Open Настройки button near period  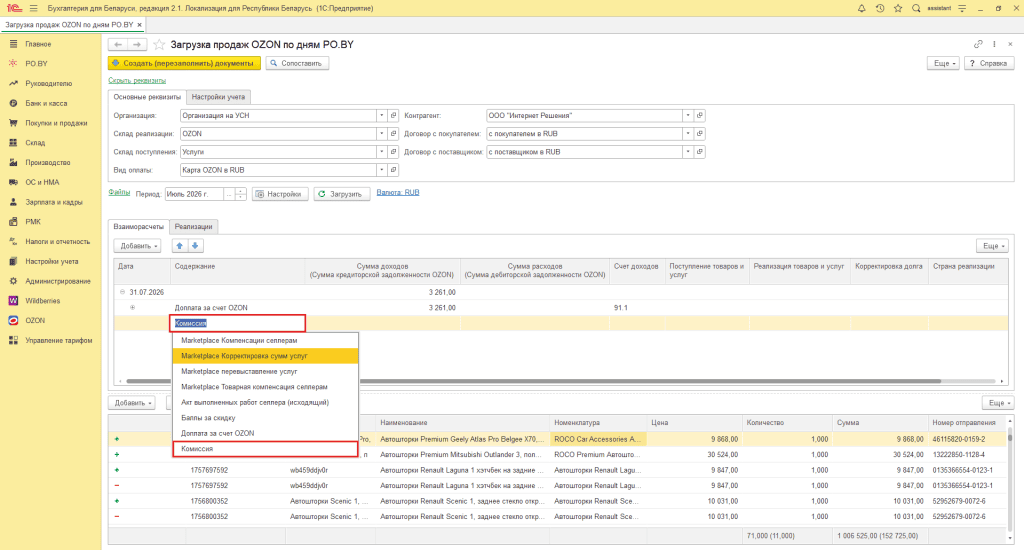pos(280,194)
